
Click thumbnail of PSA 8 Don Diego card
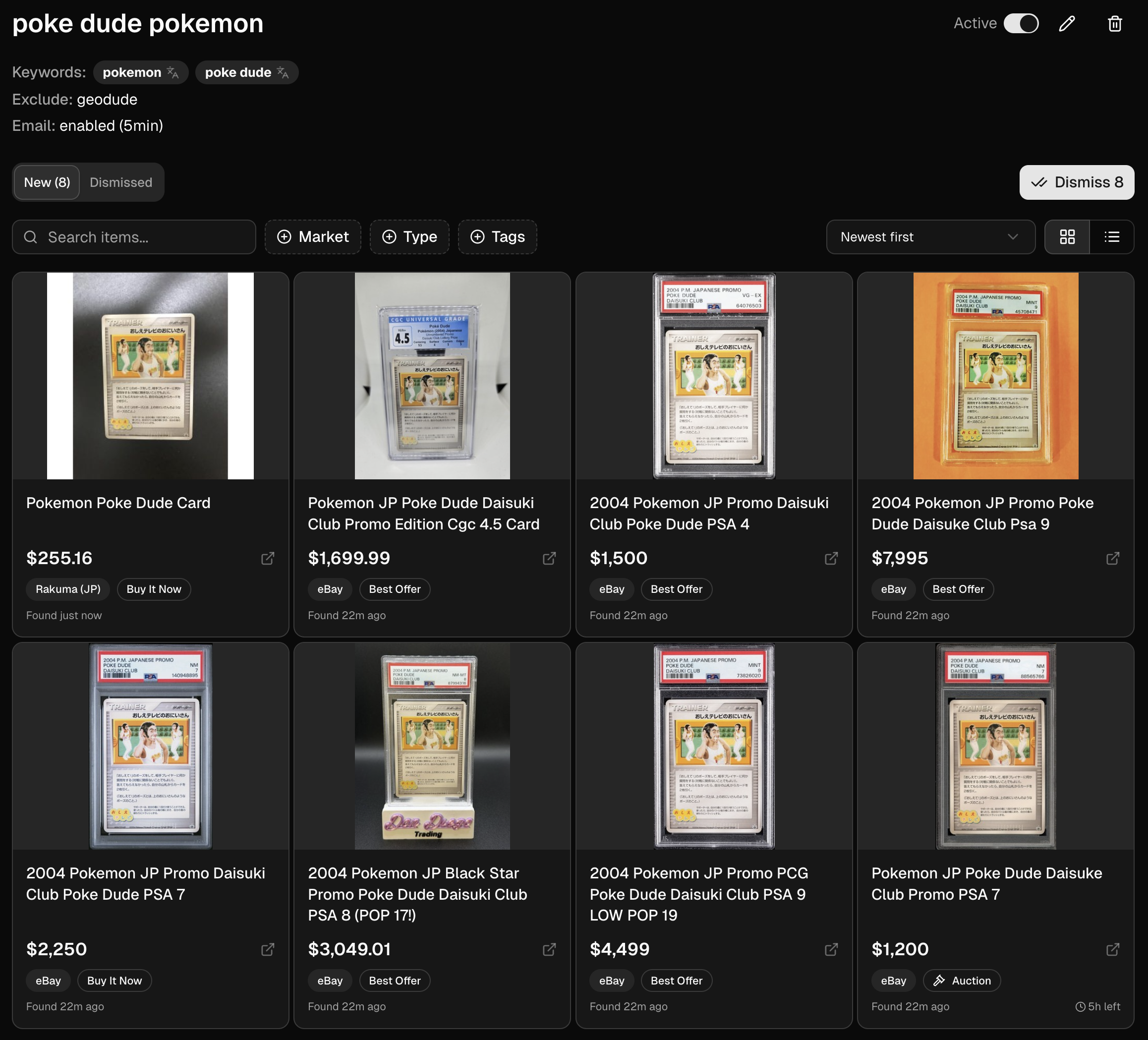pos(432,746)
